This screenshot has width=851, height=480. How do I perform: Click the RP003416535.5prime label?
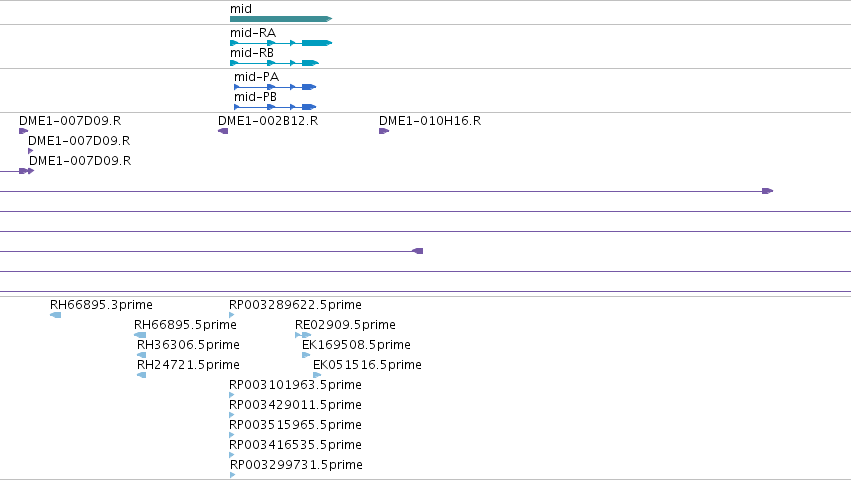(295, 445)
